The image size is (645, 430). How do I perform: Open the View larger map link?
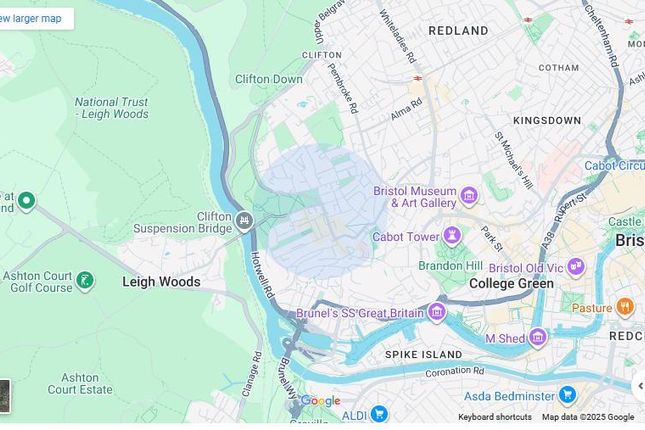[x=30, y=19]
